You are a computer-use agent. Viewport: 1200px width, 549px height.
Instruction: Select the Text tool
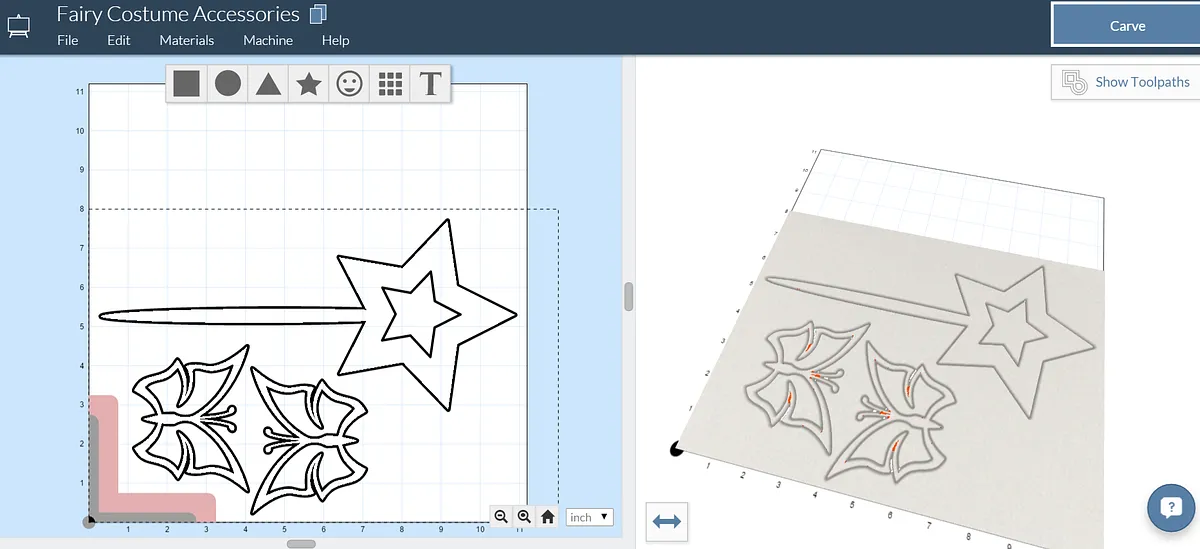(431, 84)
